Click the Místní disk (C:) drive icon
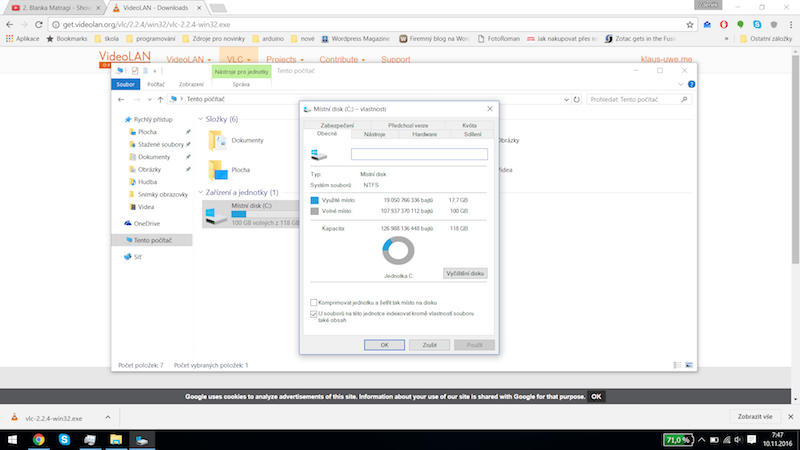Image resolution: width=800 pixels, height=450 pixels. point(215,211)
